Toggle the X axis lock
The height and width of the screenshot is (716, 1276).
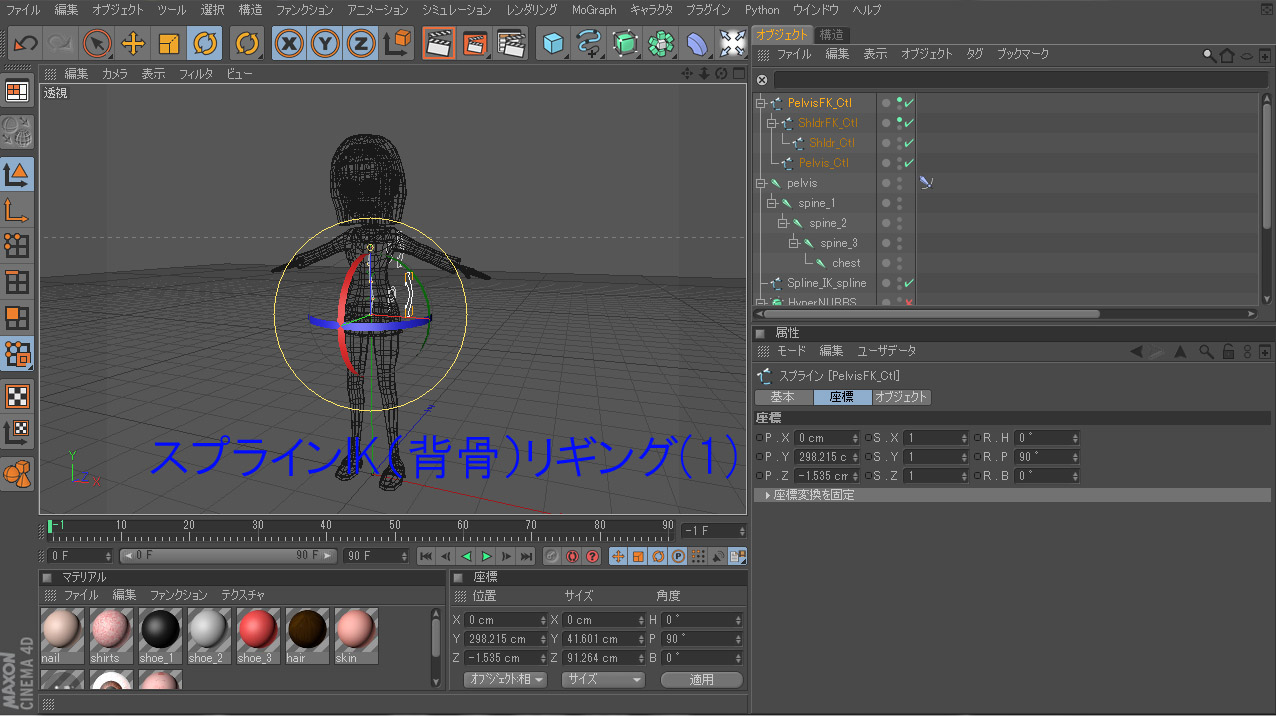289,44
